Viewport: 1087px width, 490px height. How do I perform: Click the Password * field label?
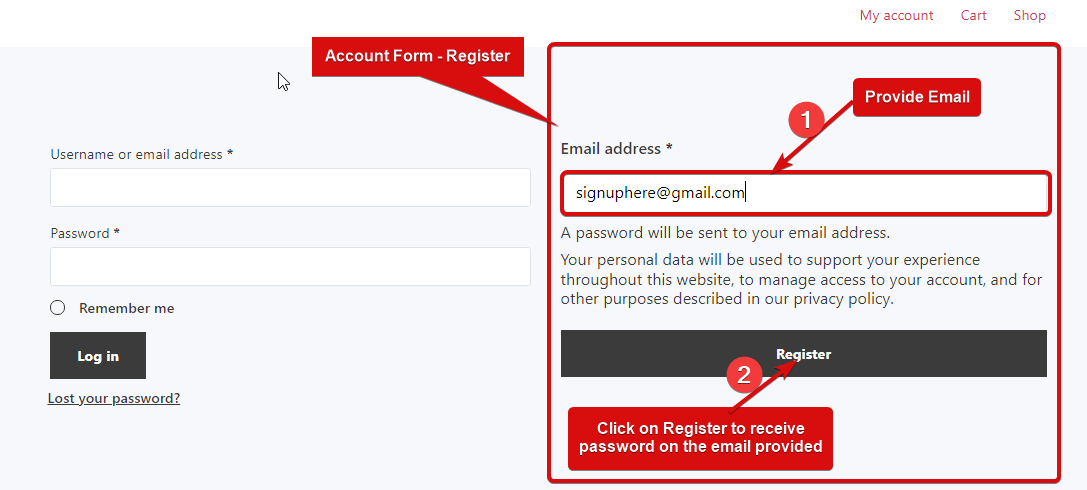click(x=85, y=233)
